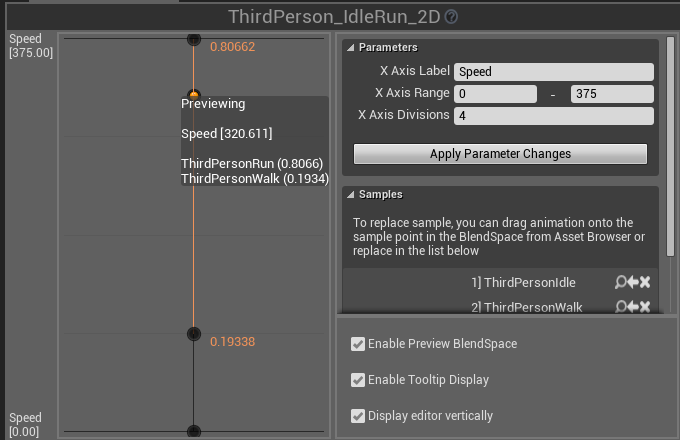Find ThirdPersonWalk sample in asset browser
Image resolution: width=680 pixels, height=440 pixels.
[x=621, y=307]
